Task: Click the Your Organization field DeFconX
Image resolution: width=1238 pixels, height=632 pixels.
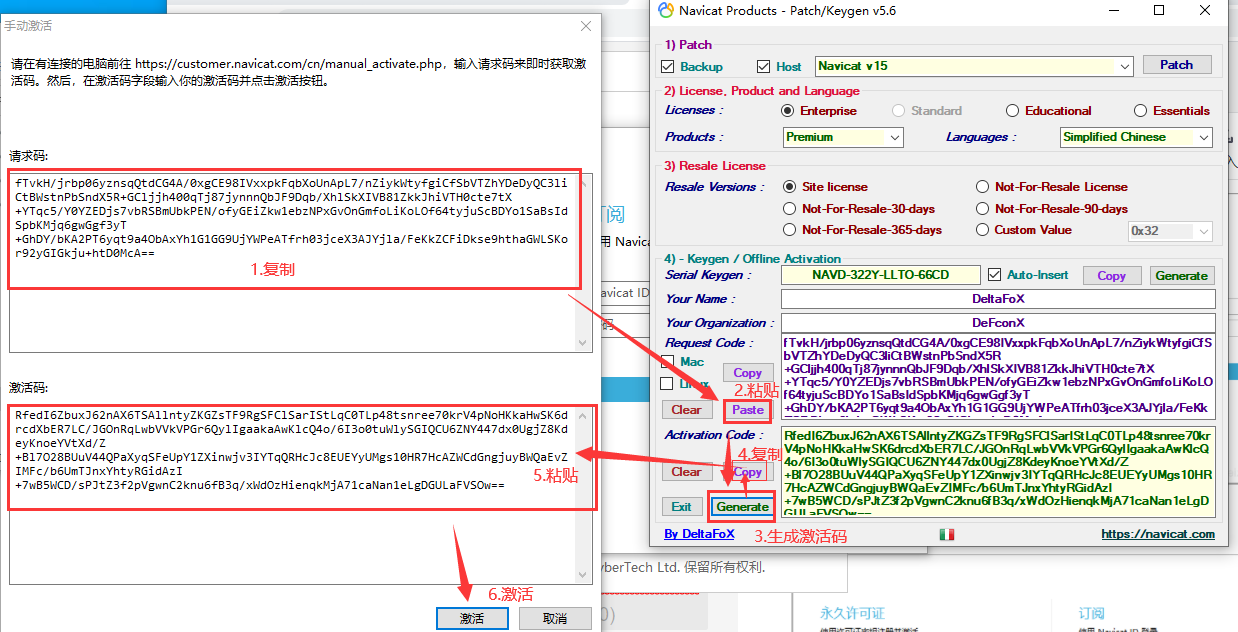Action: pyautogui.click(x=998, y=323)
